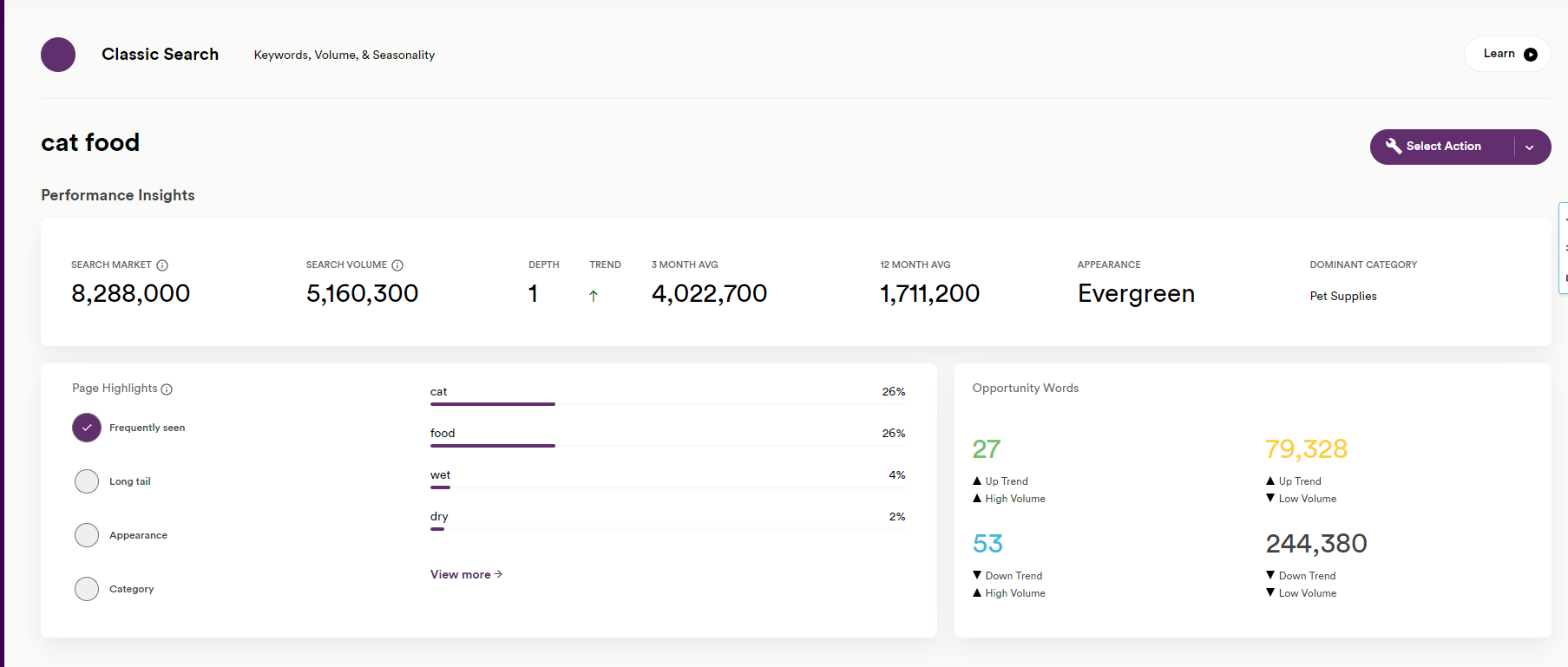Viewport: 1568px width, 667px height.
Task: Click the Evergreen appearance value
Action: point(1136,294)
